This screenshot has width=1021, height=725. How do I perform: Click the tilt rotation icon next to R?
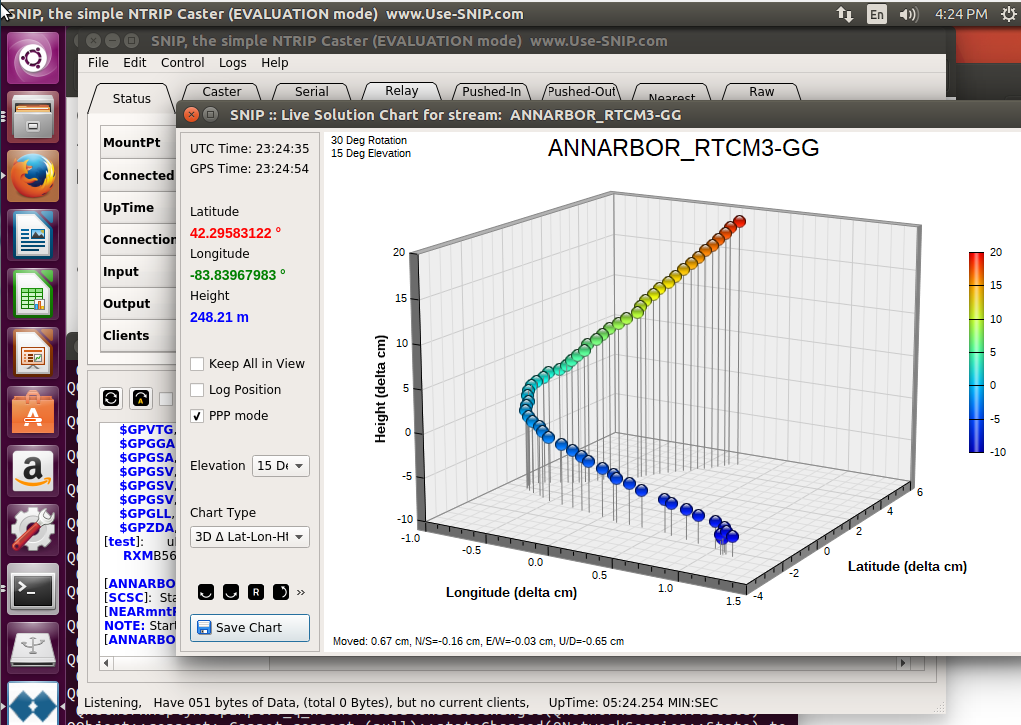tap(281, 592)
